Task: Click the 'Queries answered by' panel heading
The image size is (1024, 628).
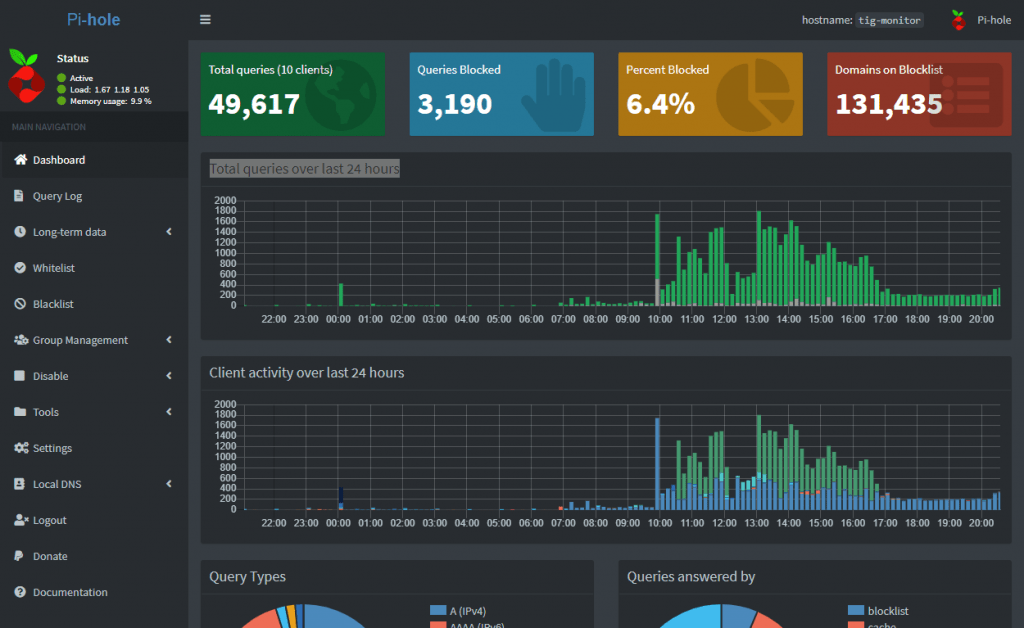Action: (691, 576)
